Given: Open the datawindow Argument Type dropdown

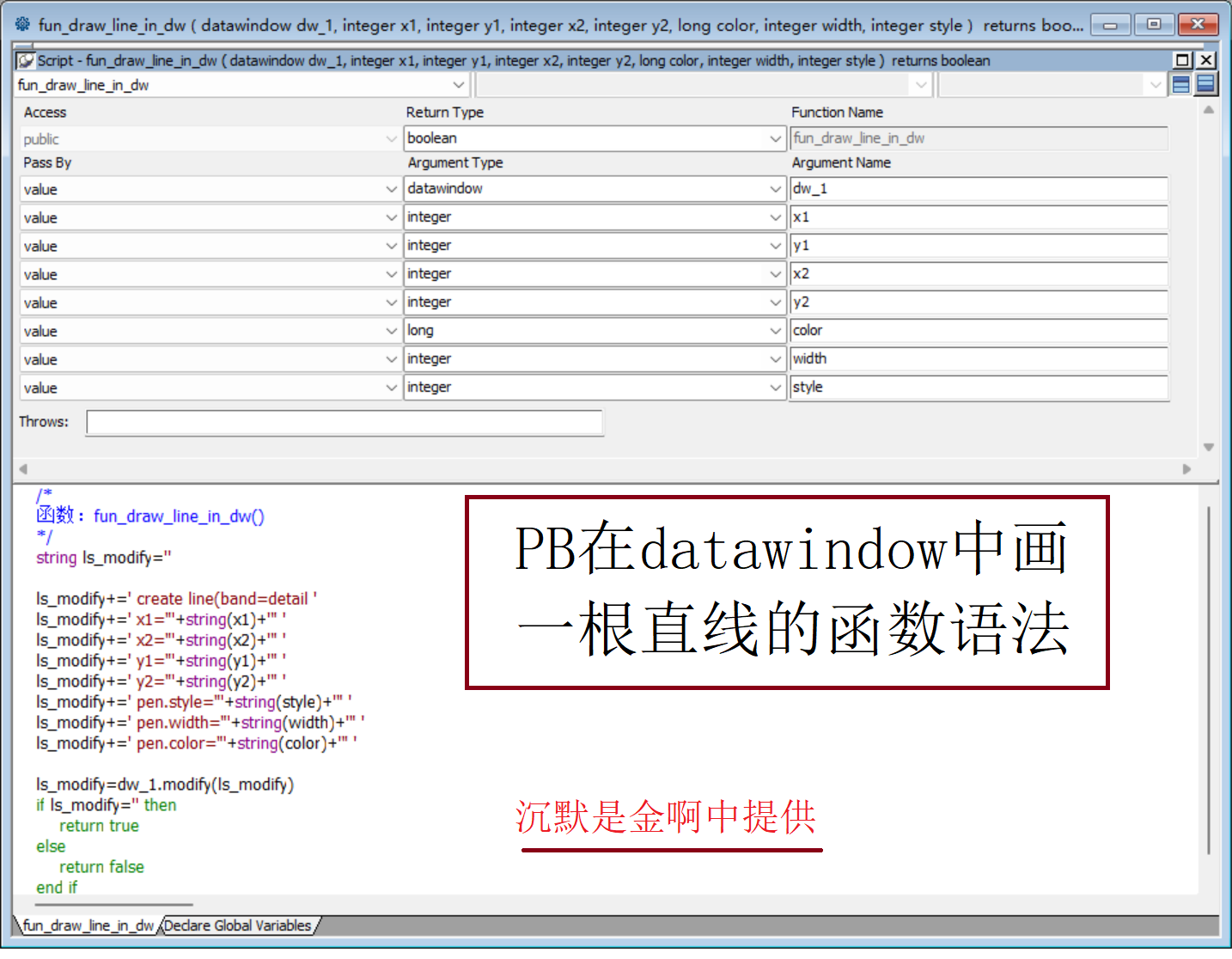Looking at the screenshot, I should coord(775,189).
